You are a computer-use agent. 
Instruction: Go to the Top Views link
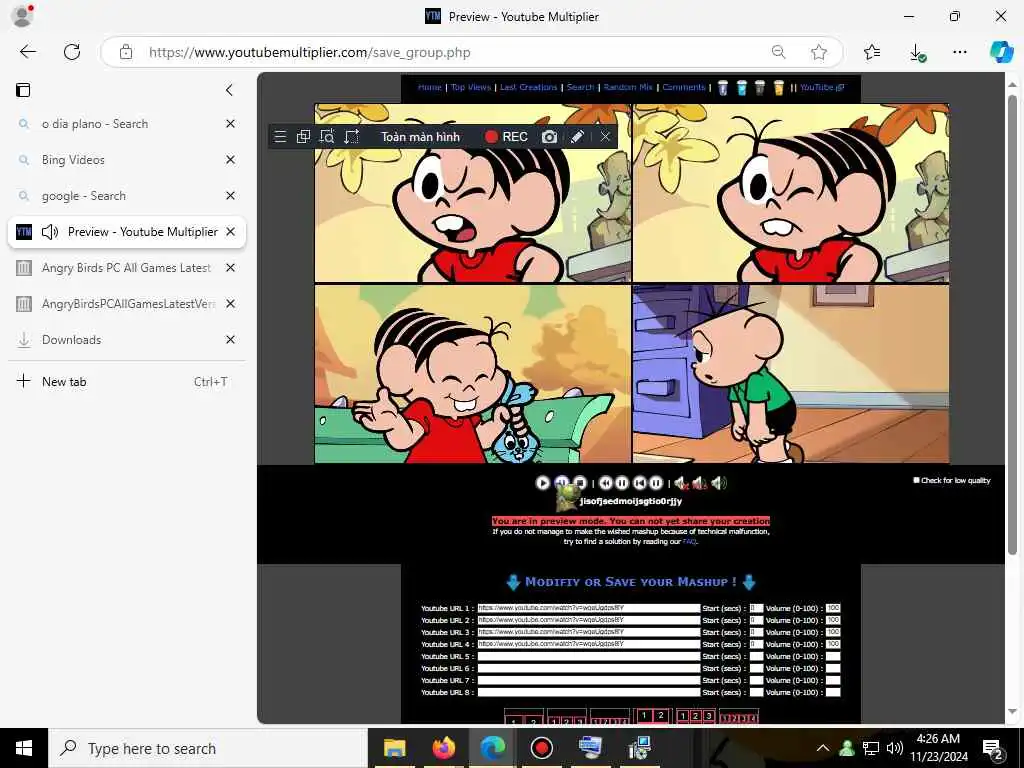tap(471, 87)
